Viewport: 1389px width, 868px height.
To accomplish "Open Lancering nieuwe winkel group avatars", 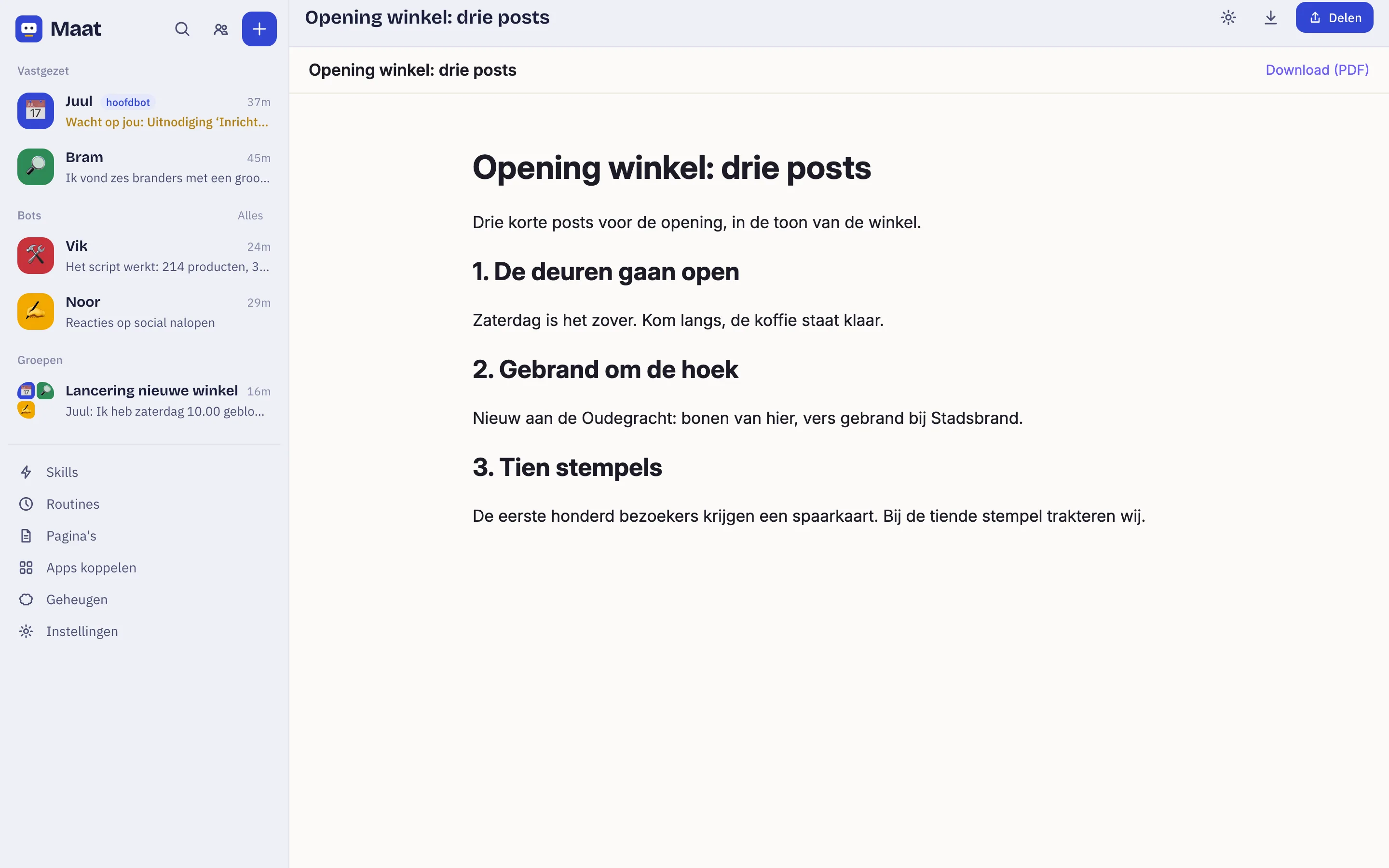I will [36, 400].
